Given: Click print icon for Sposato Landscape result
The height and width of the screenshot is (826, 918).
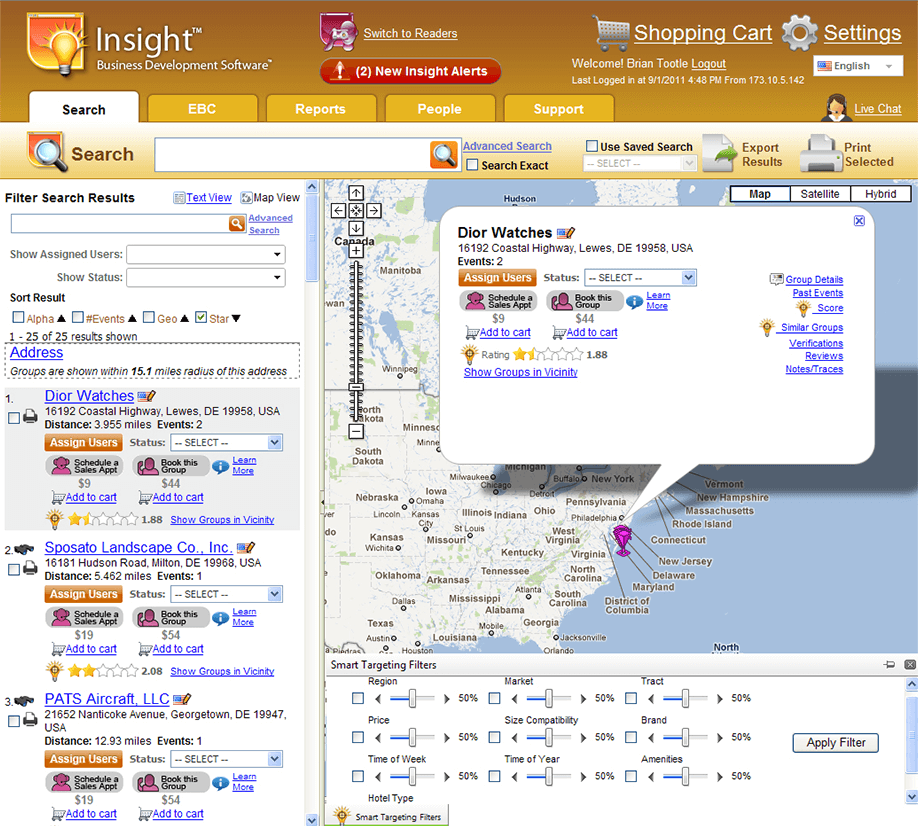Looking at the screenshot, I should click(x=30, y=568).
